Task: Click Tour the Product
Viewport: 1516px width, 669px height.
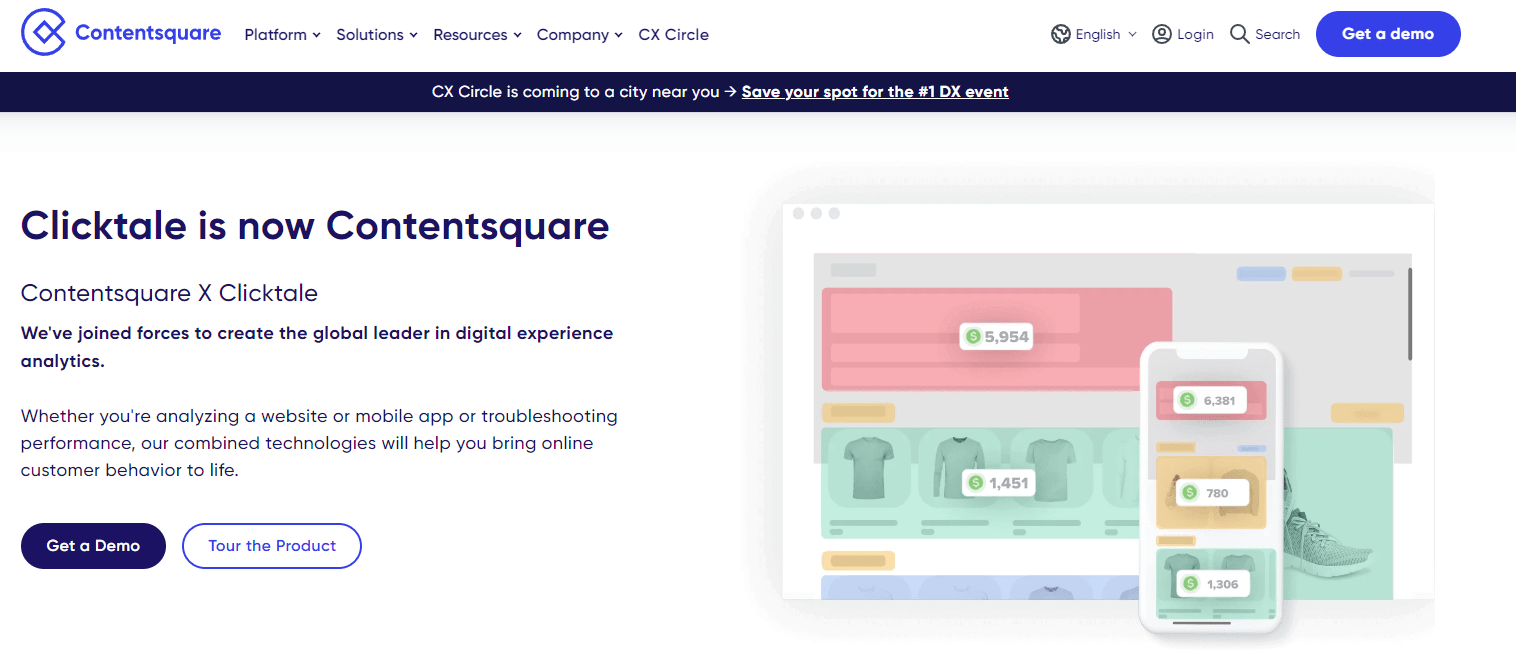Action: [271, 546]
